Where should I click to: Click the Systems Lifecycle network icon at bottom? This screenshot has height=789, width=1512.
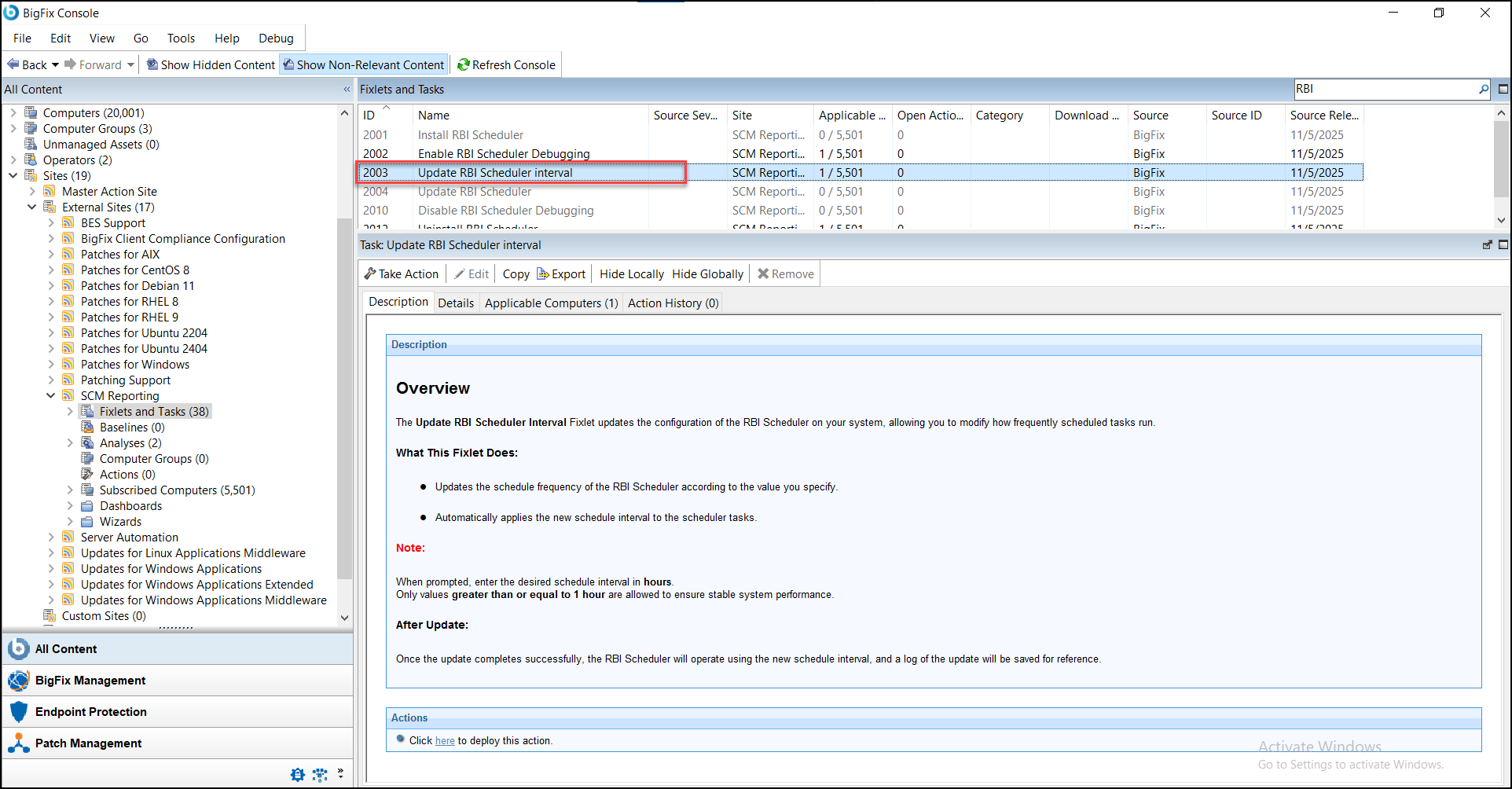pos(320,774)
